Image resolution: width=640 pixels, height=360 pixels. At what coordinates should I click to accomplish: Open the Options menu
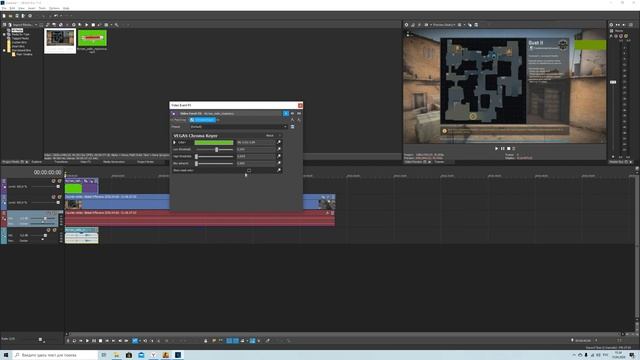54,8
